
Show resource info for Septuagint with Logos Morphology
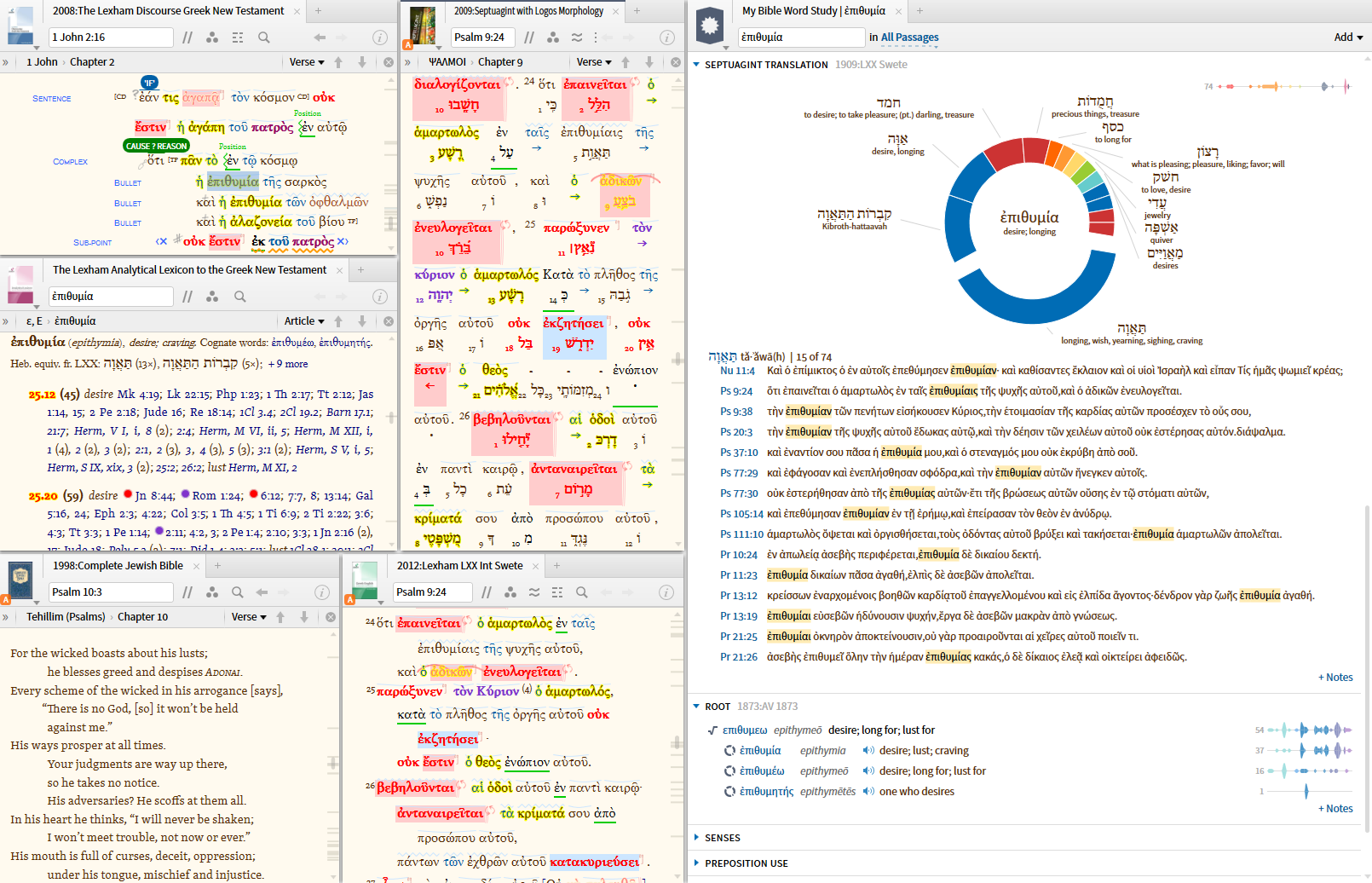point(667,38)
